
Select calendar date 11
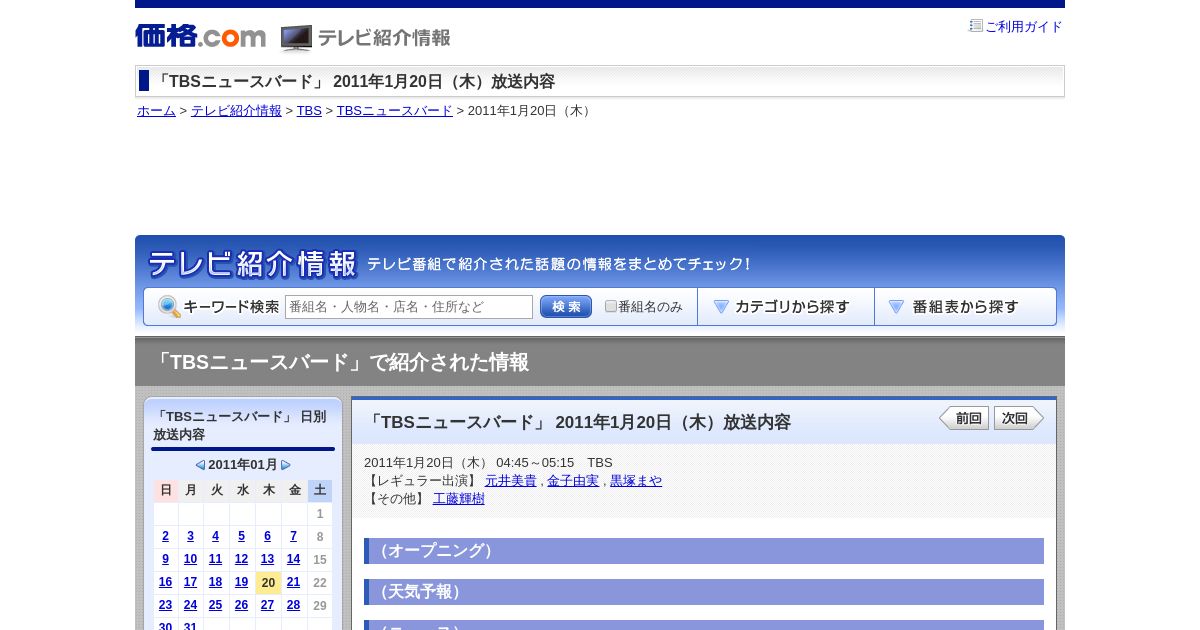pyautogui.click(x=215, y=559)
